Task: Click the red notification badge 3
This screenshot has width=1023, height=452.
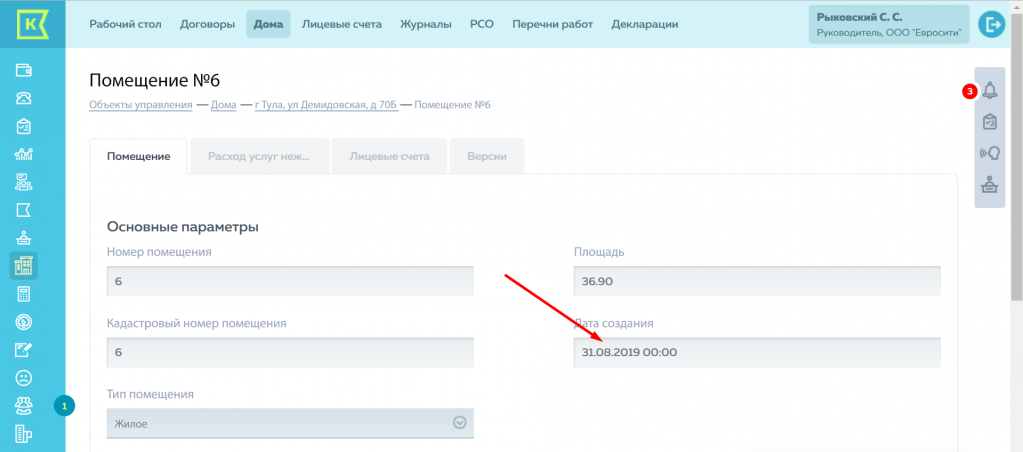Action: 970,91
